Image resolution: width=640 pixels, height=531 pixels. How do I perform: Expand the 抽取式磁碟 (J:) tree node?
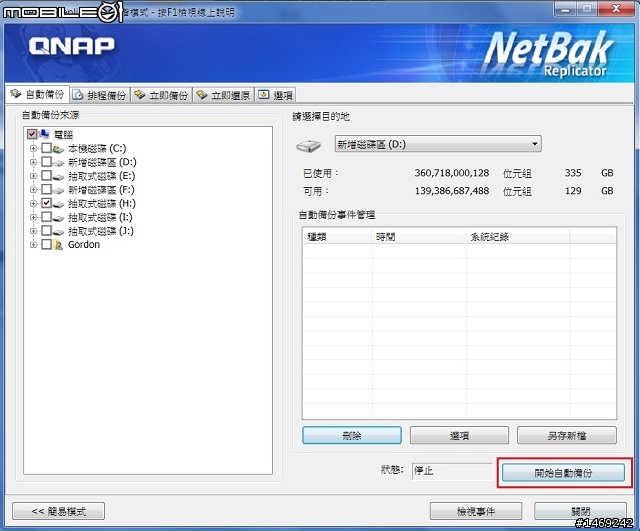coord(33,231)
